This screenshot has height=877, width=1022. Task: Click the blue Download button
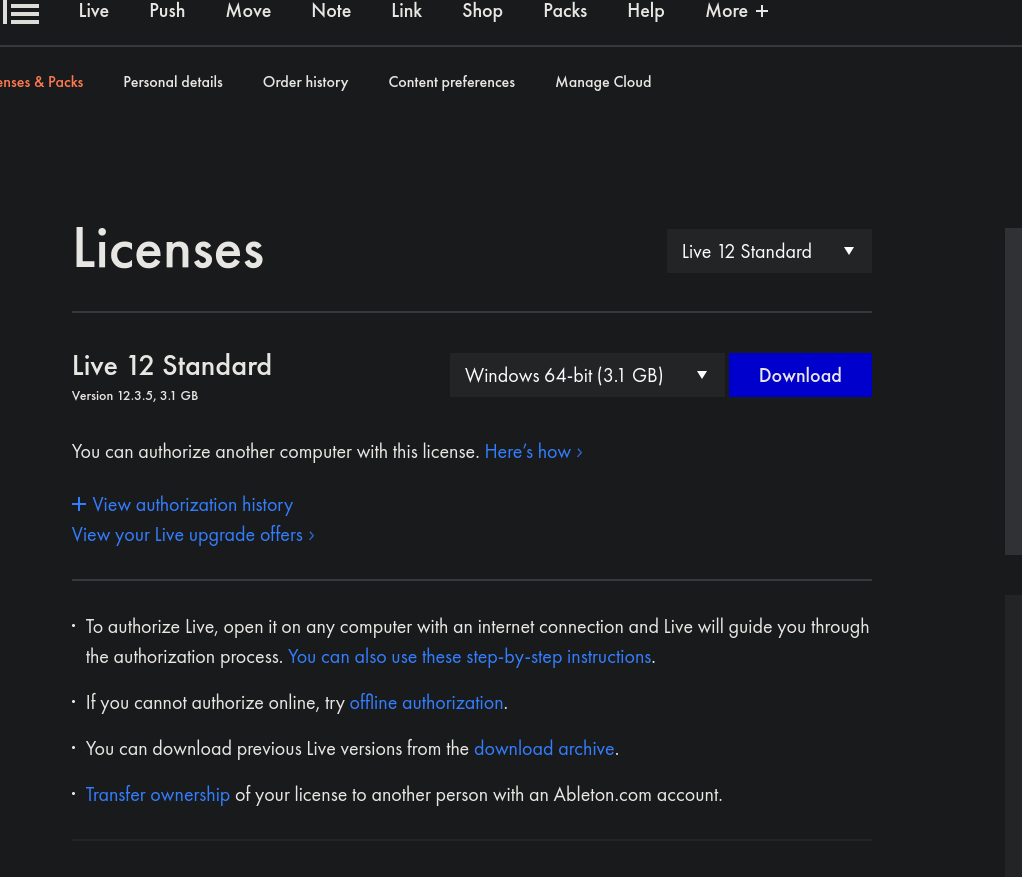coord(800,375)
